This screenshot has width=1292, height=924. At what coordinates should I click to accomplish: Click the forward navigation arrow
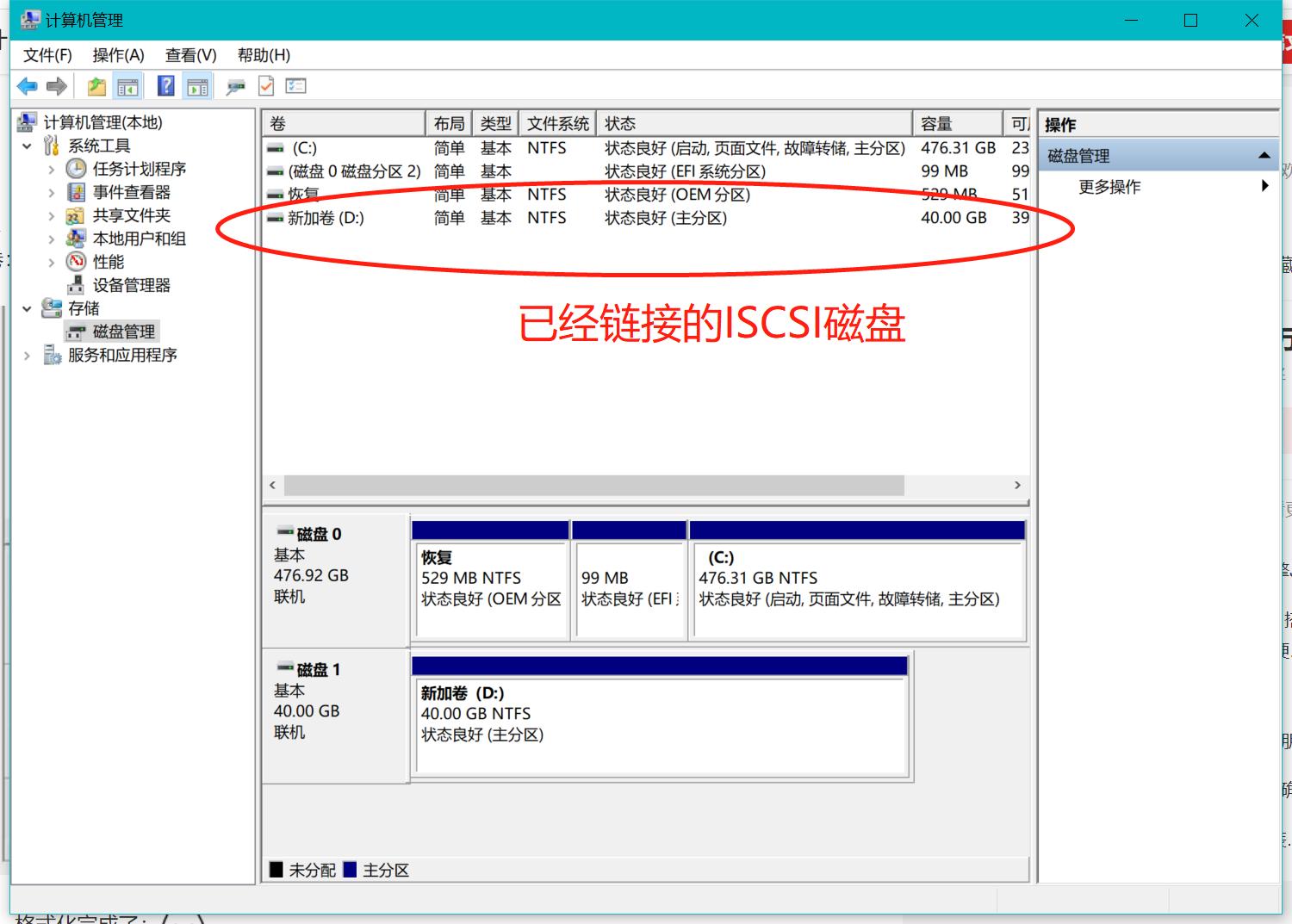pyautogui.click(x=56, y=86)
